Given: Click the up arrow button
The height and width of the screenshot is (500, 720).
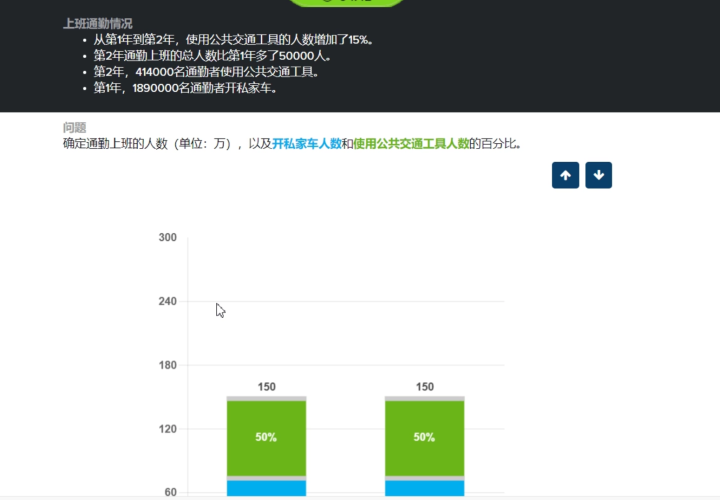Looking at the screenshot, I should (565, 175).
